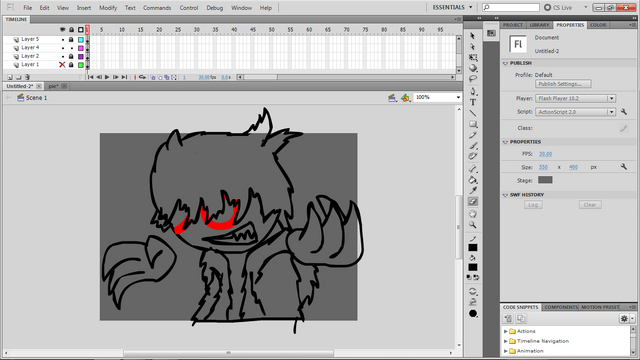The width and height of the screenshot is (640, 360).
Task: Select the Free Transform tool
Action: pyautogui.click(x=473, y=58)
